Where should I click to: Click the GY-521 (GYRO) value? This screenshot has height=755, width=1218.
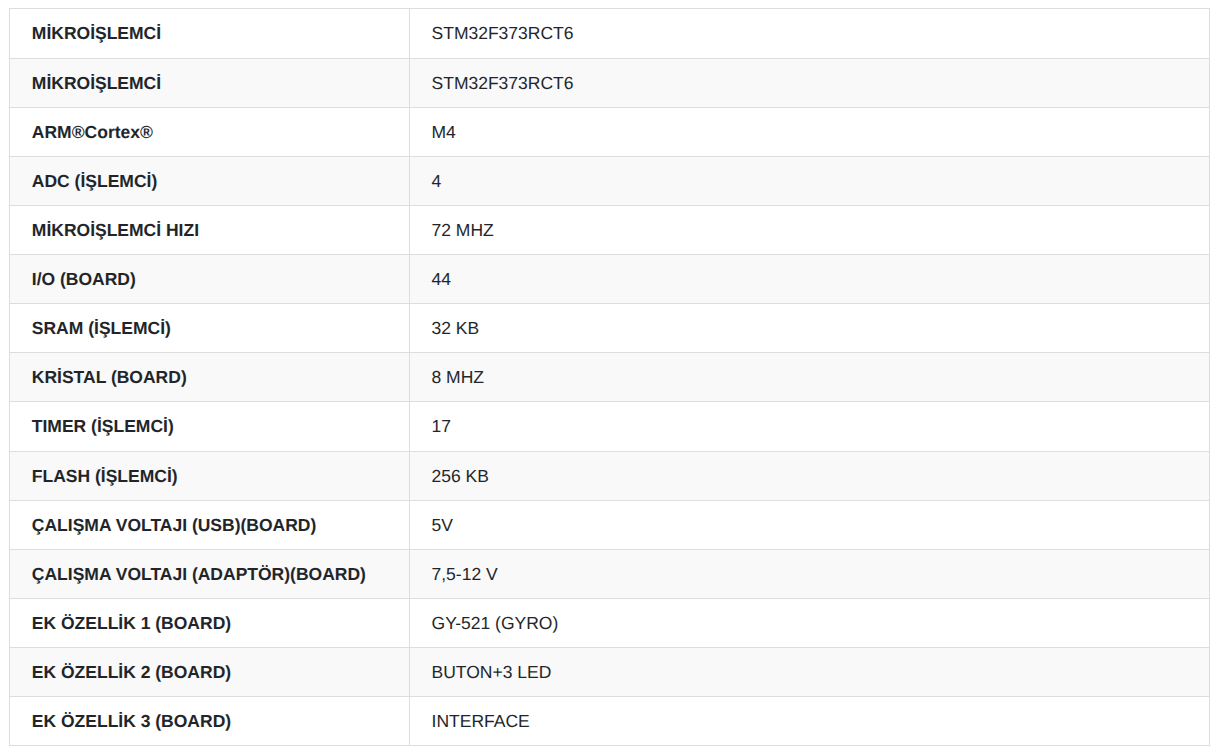495,623
